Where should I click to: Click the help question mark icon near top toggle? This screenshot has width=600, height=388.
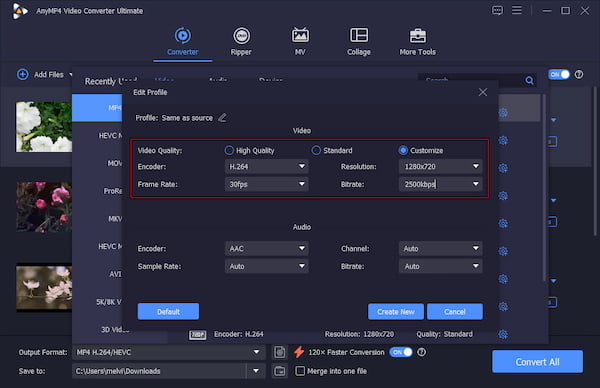point(579,75)
